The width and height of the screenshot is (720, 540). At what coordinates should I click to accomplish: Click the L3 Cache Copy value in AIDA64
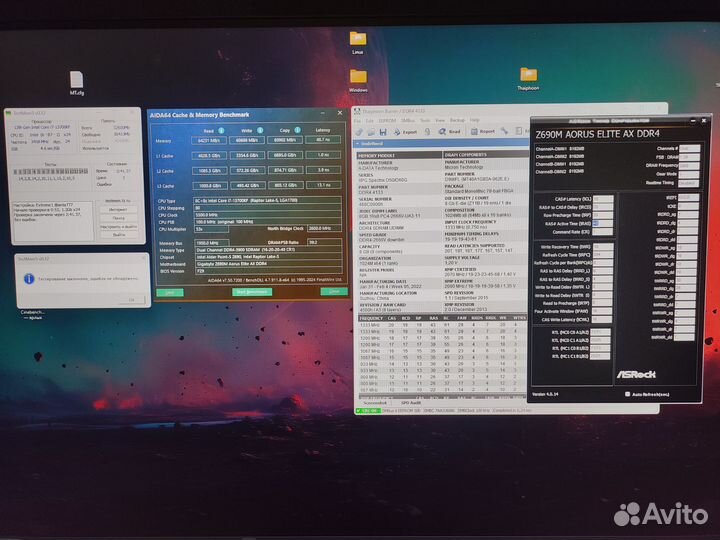click(x=285, y=185)
